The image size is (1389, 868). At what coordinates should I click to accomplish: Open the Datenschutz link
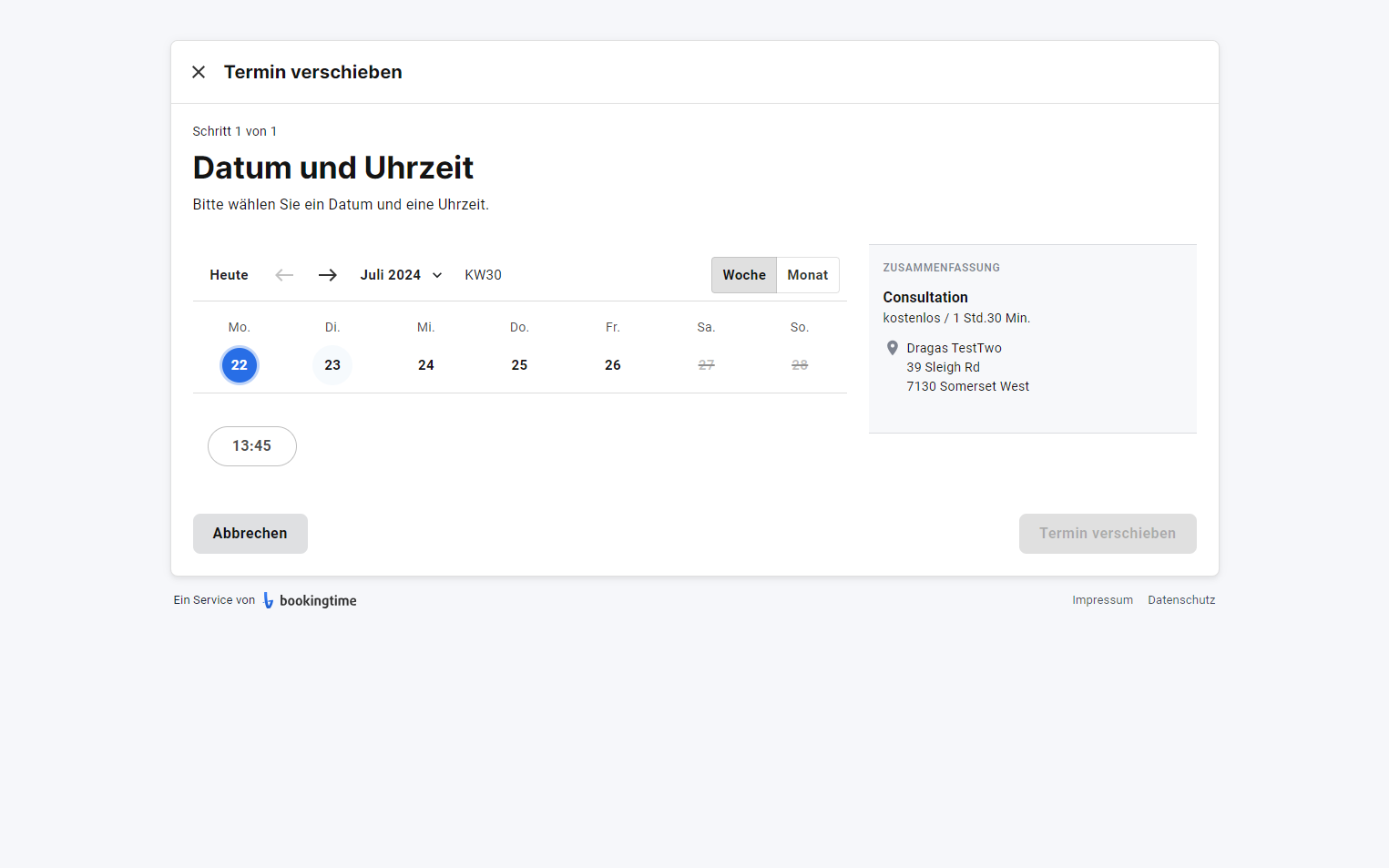[x=1181, y=600]
